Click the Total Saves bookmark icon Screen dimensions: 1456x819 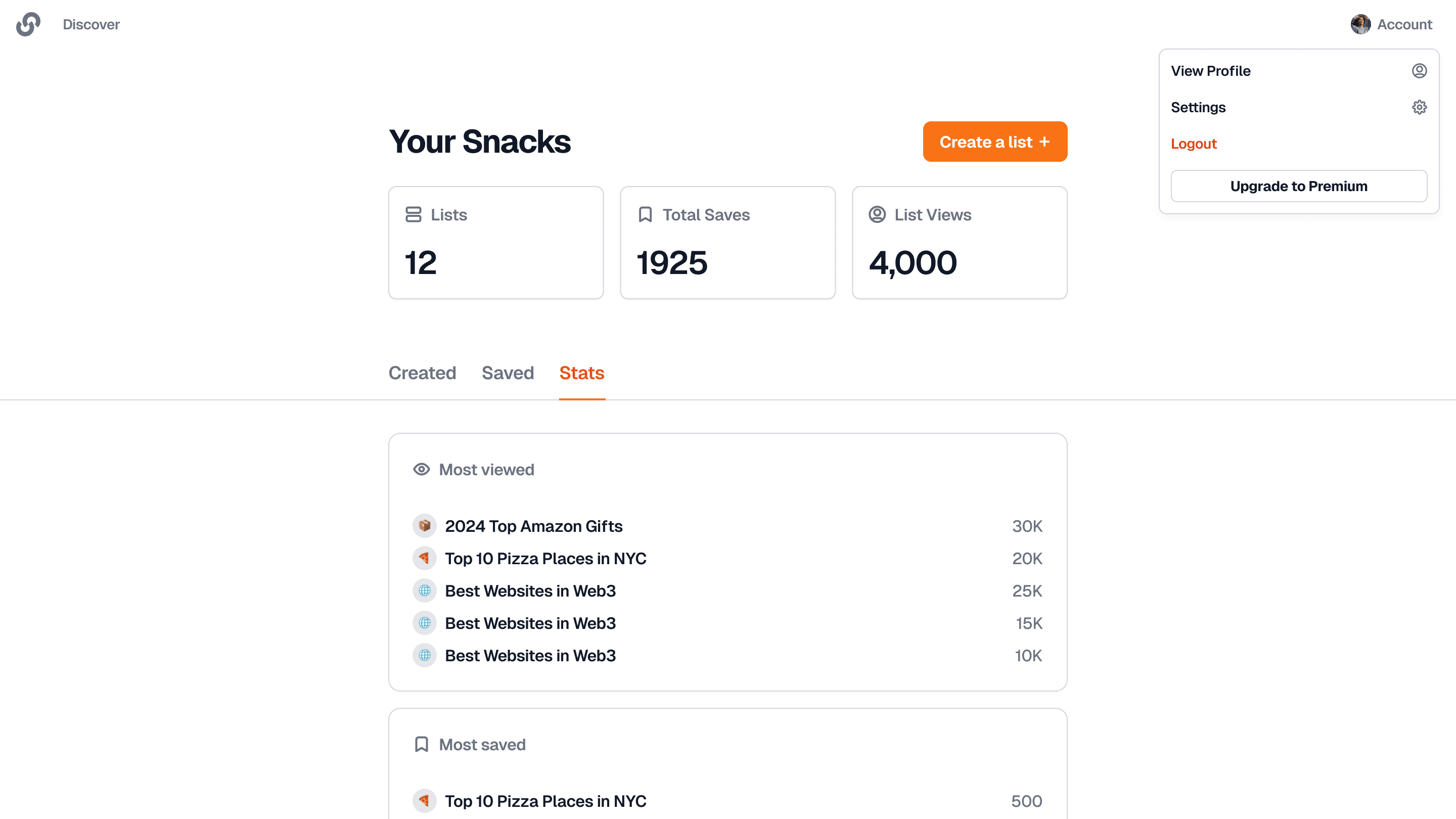645,215
